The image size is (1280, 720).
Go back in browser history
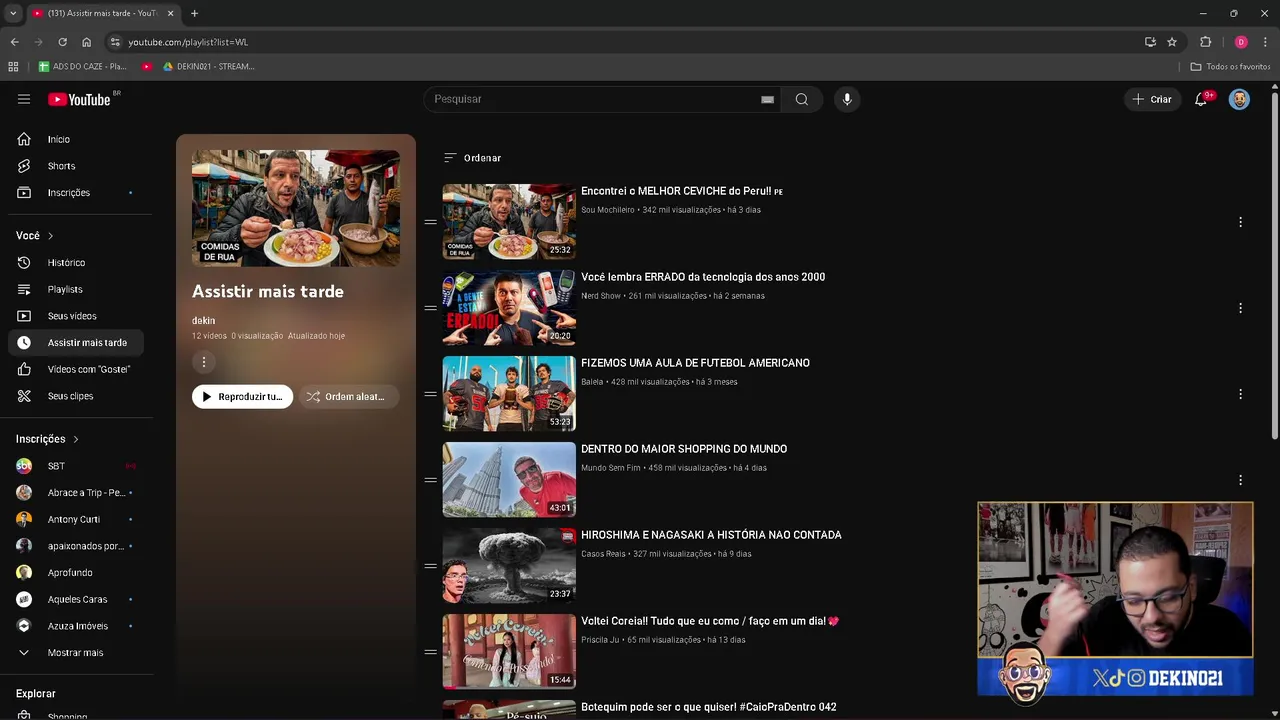point(14,42)
